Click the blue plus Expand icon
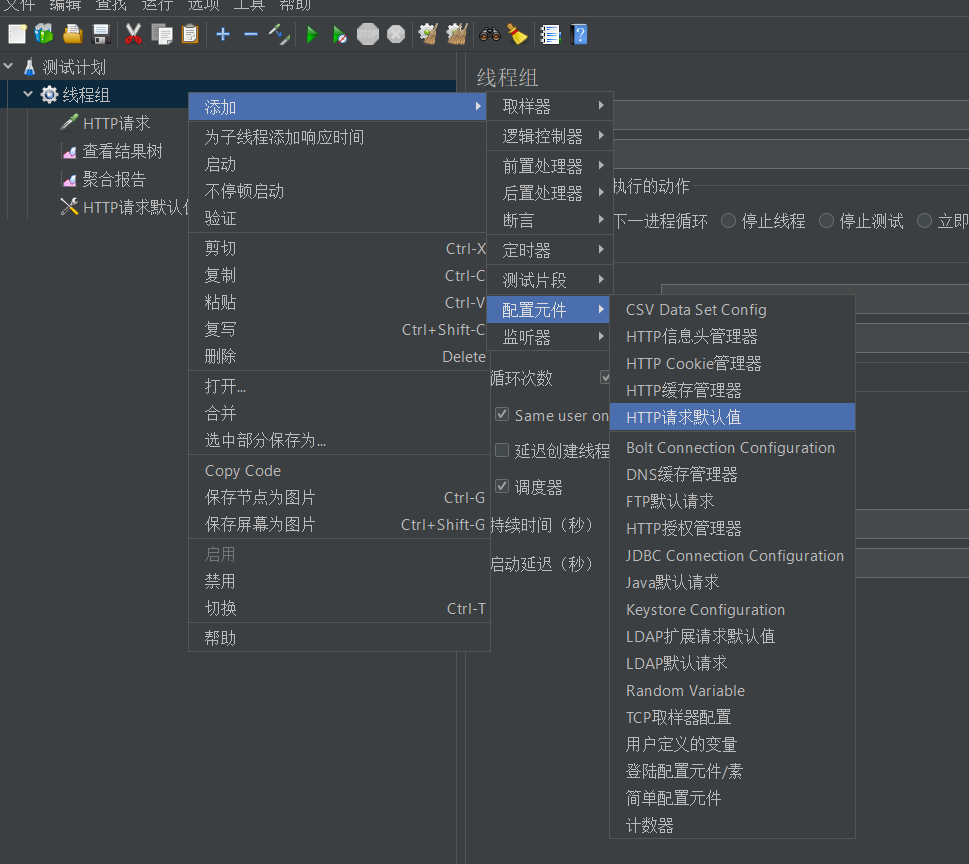The height and width of the screenshot is (864, 969). tap(223, 34)
